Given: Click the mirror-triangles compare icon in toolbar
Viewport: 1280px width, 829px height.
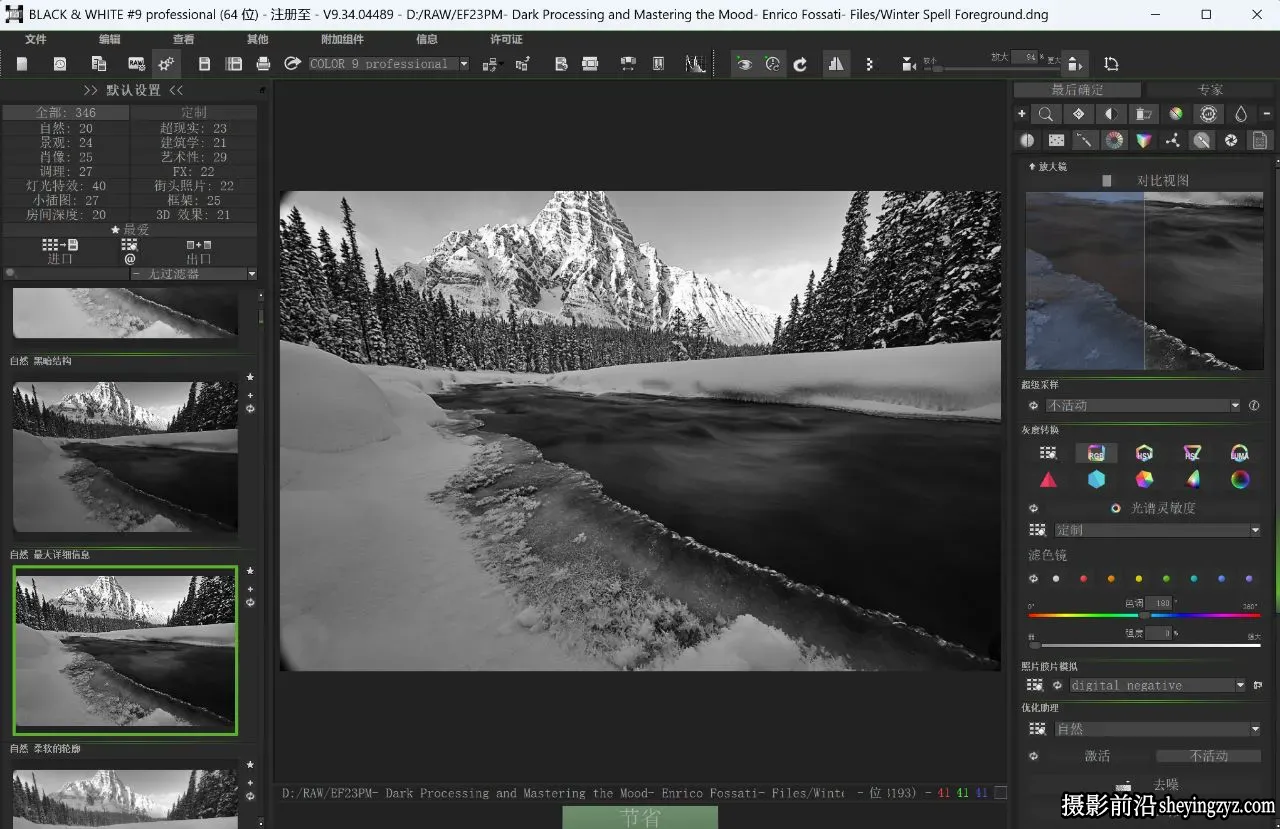Looking at the screenshot, I should coord(836,64).
